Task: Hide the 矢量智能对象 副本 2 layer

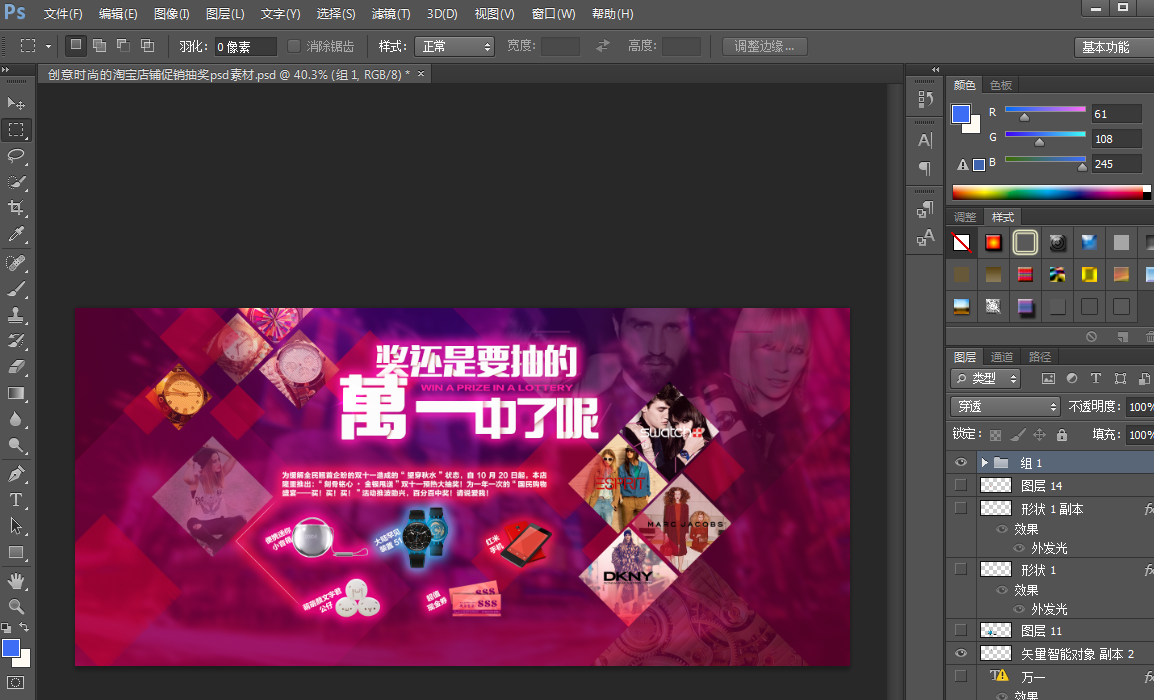Action: tap(960, 653)
